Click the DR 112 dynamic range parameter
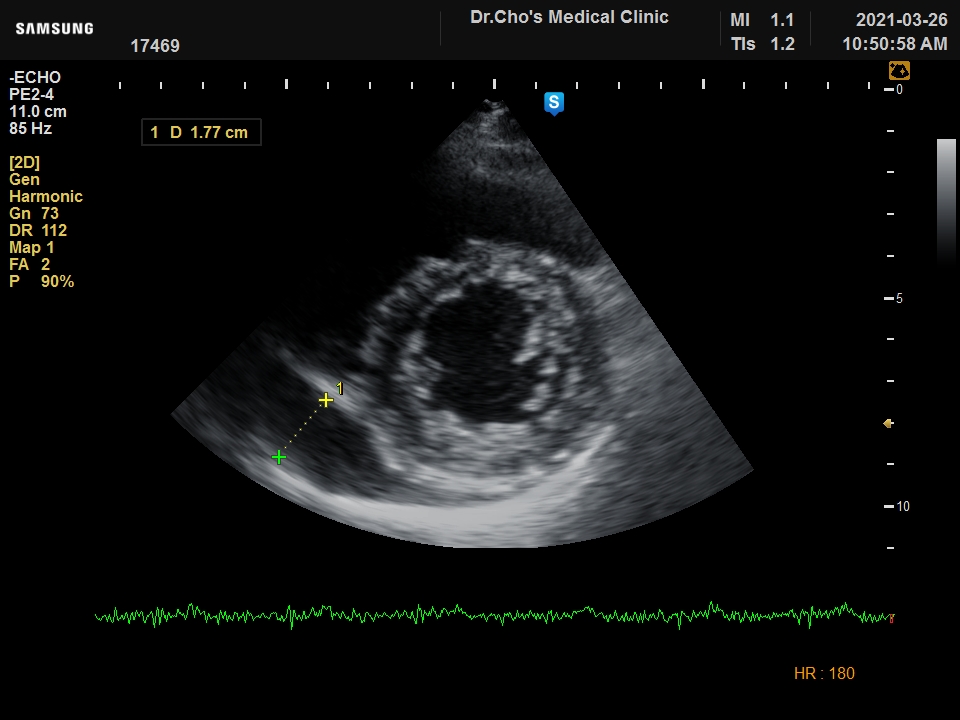The width and height of the screenshot is (960, 720). click(x=38, y=231)
